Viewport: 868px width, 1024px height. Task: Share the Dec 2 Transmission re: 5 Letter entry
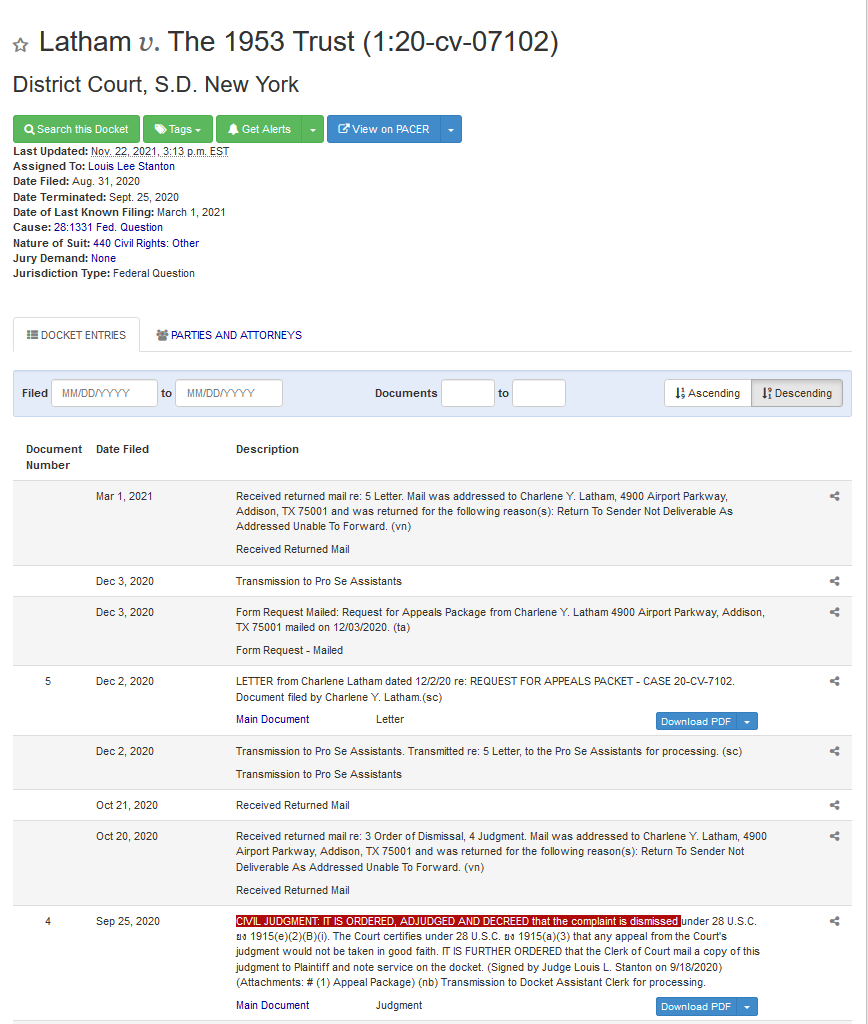pos(834,752)
